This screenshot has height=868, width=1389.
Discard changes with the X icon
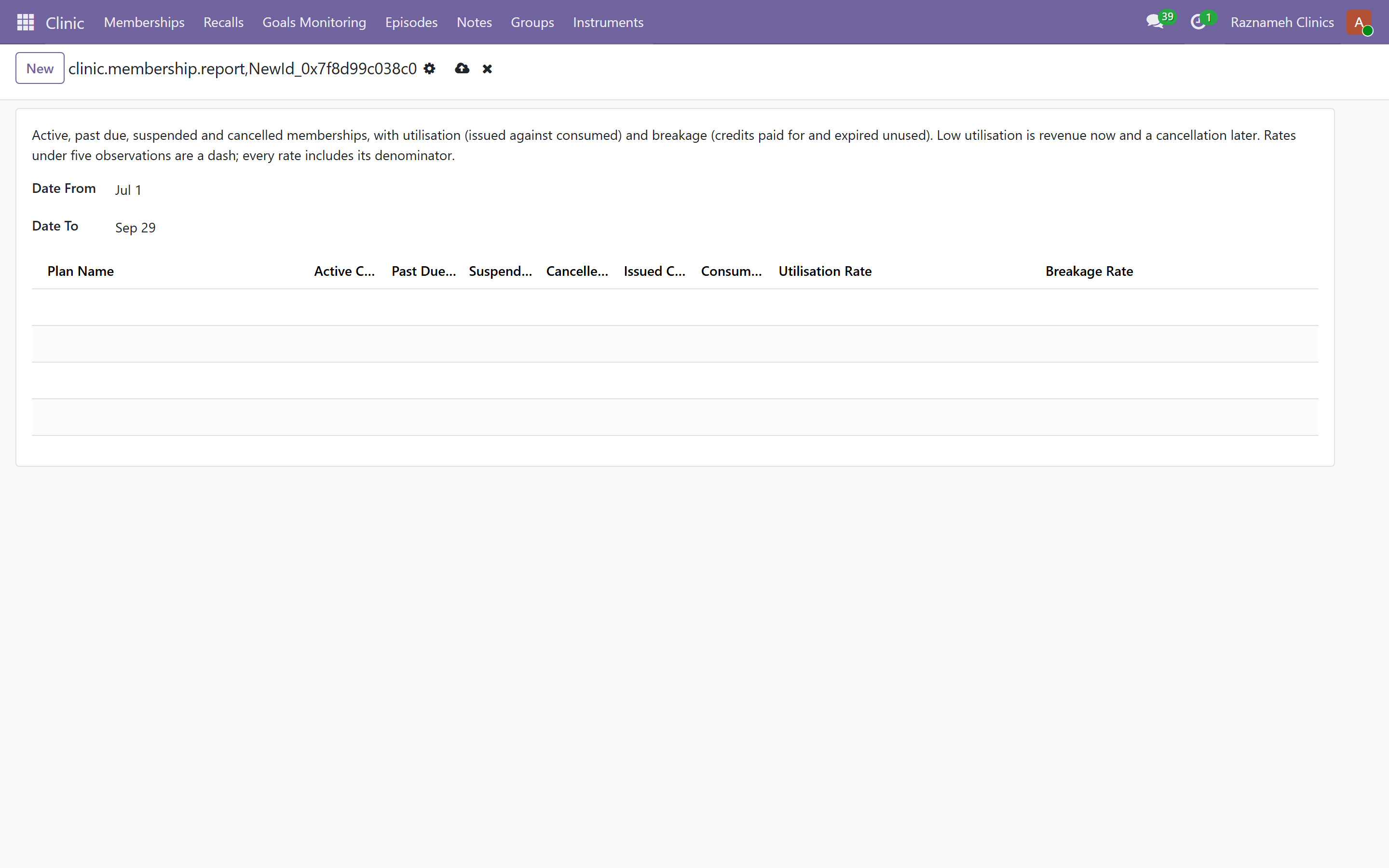tap(487, 69)
